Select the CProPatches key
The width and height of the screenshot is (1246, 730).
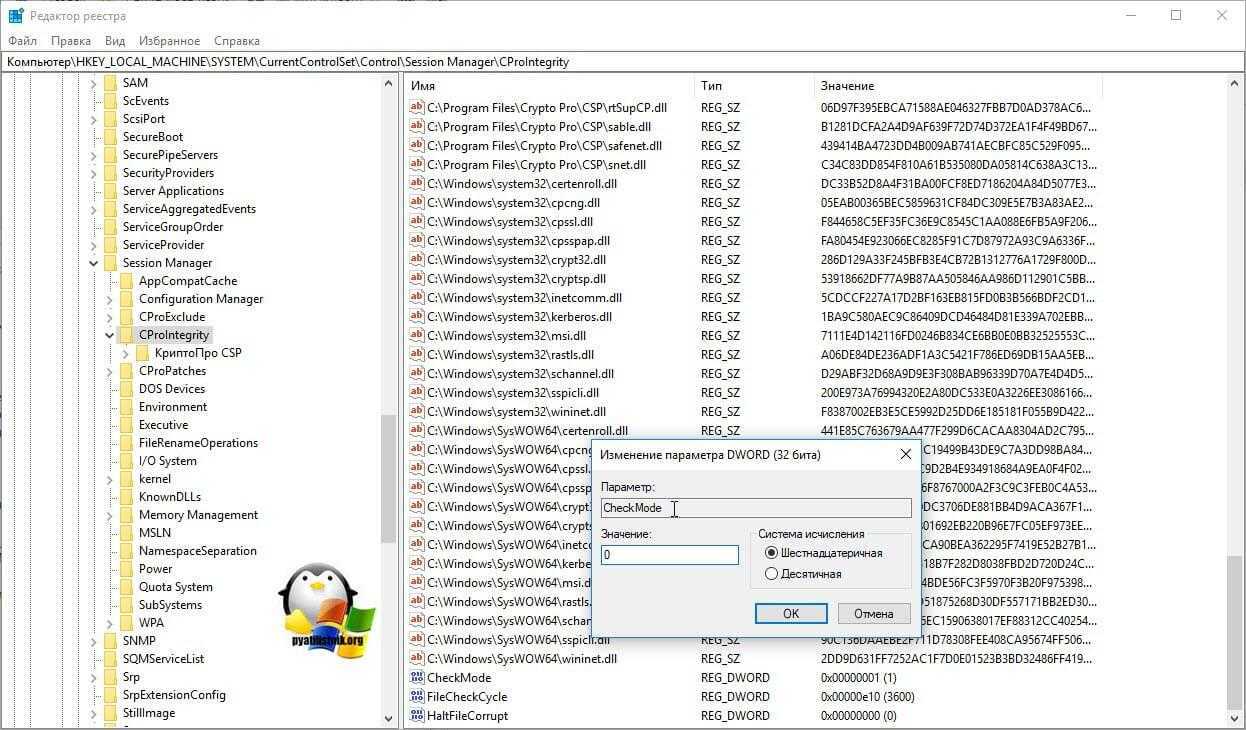pos(172,371)
